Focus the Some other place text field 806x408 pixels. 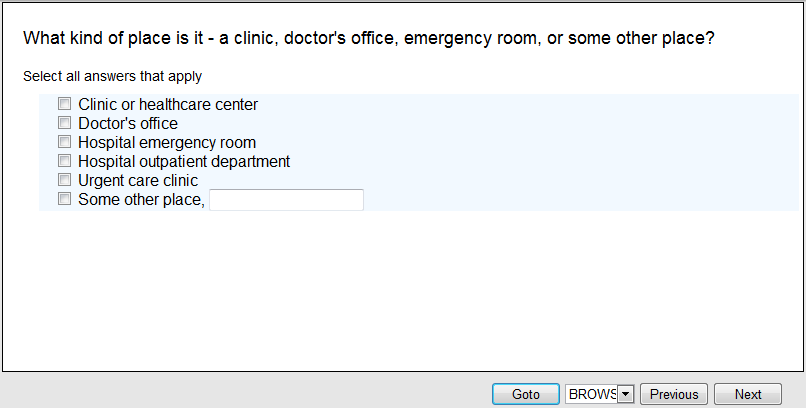[x=286, y=200]
